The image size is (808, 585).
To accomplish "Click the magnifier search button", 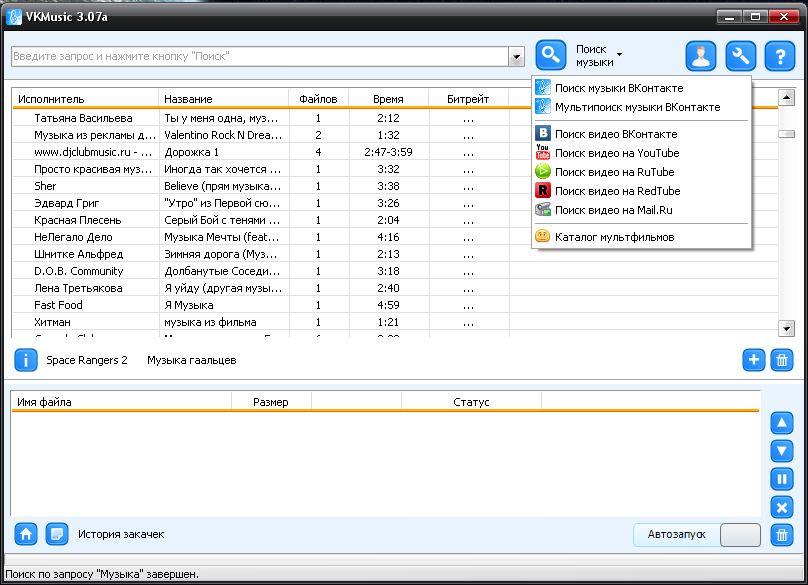I will [550, 55].
